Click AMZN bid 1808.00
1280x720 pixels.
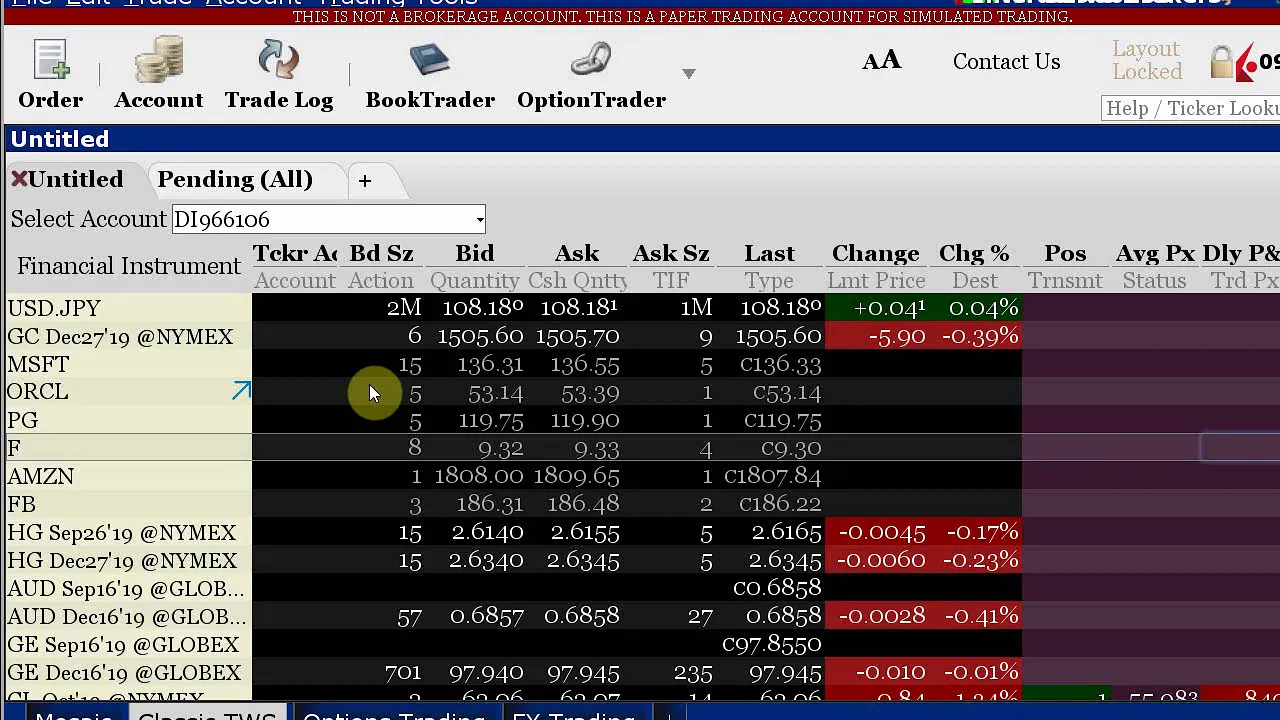(x=479, y=476)
